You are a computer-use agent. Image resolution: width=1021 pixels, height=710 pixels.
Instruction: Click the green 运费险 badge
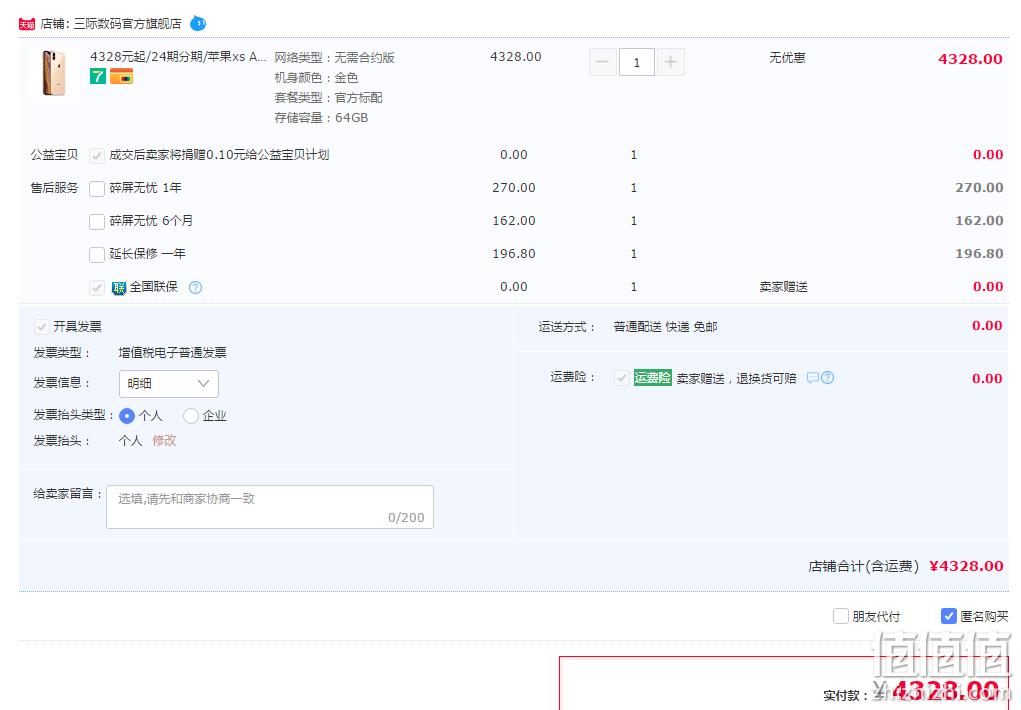pos(652,378)
